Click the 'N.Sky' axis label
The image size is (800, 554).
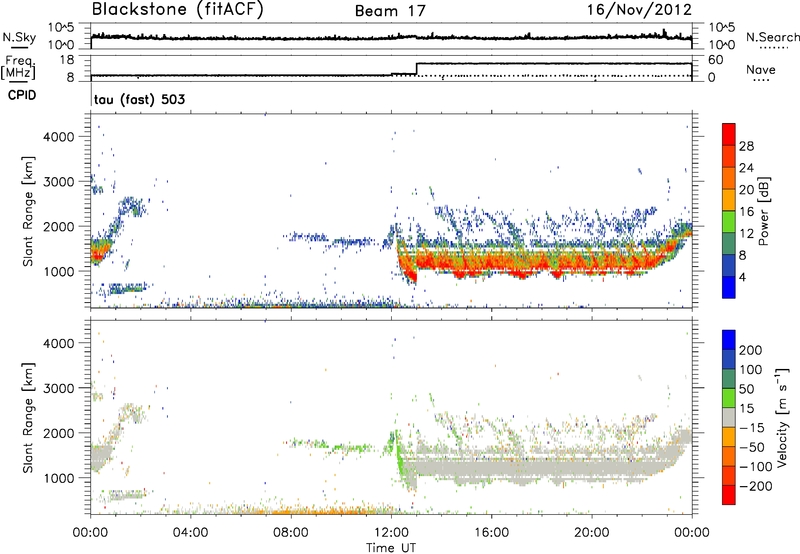(x=19, y=37)
